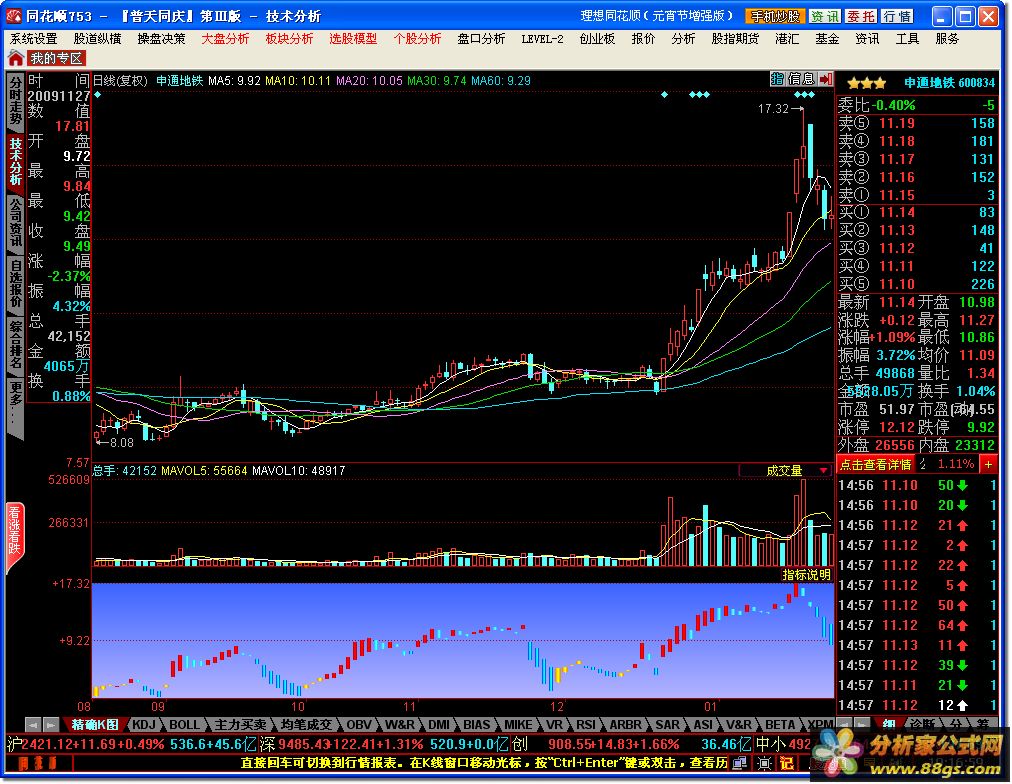Open the 资讯 button in title bar

point(825,16)
